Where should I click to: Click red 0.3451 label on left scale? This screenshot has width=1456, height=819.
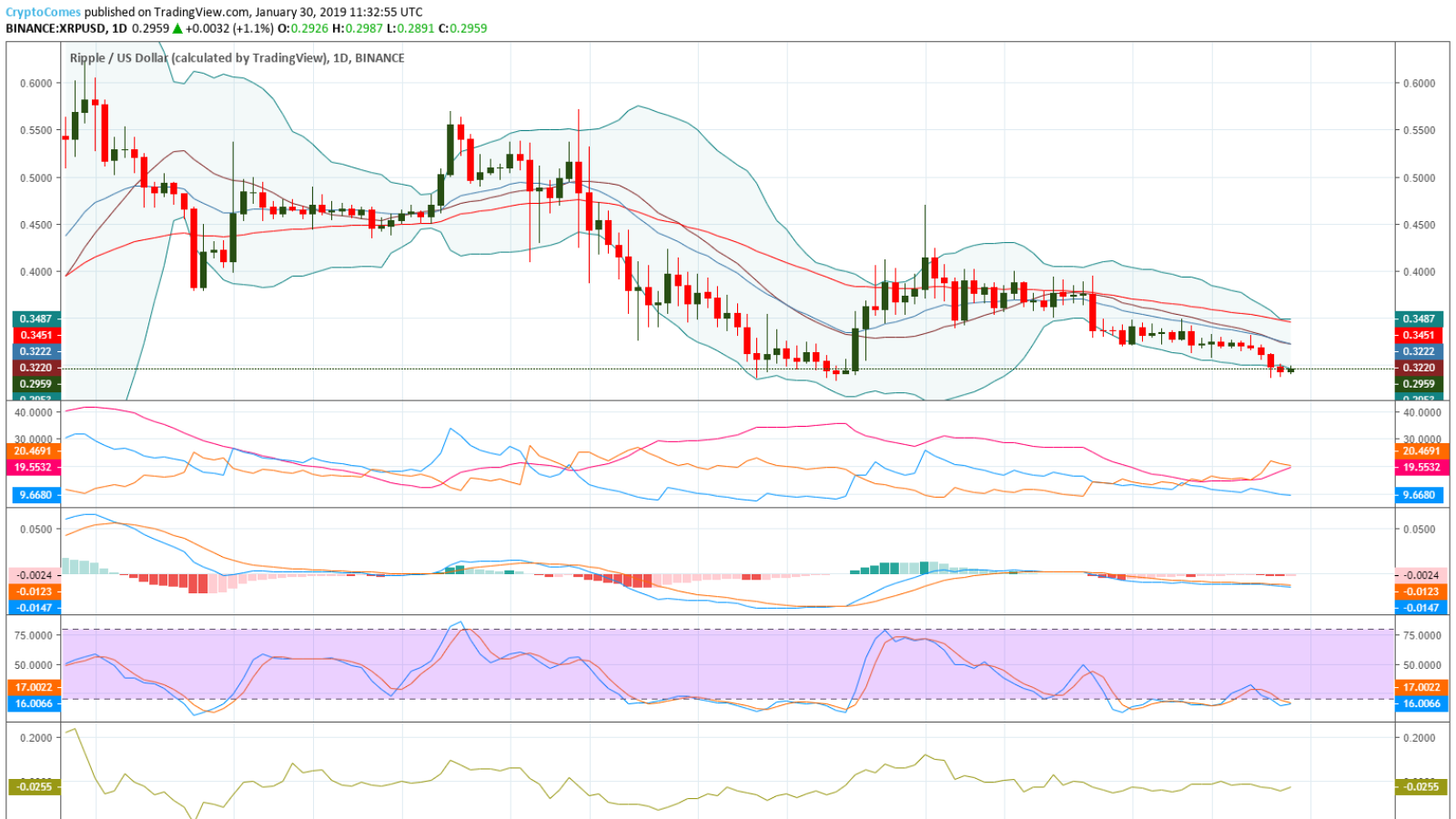pyautogui.click(x=36, y=335)
